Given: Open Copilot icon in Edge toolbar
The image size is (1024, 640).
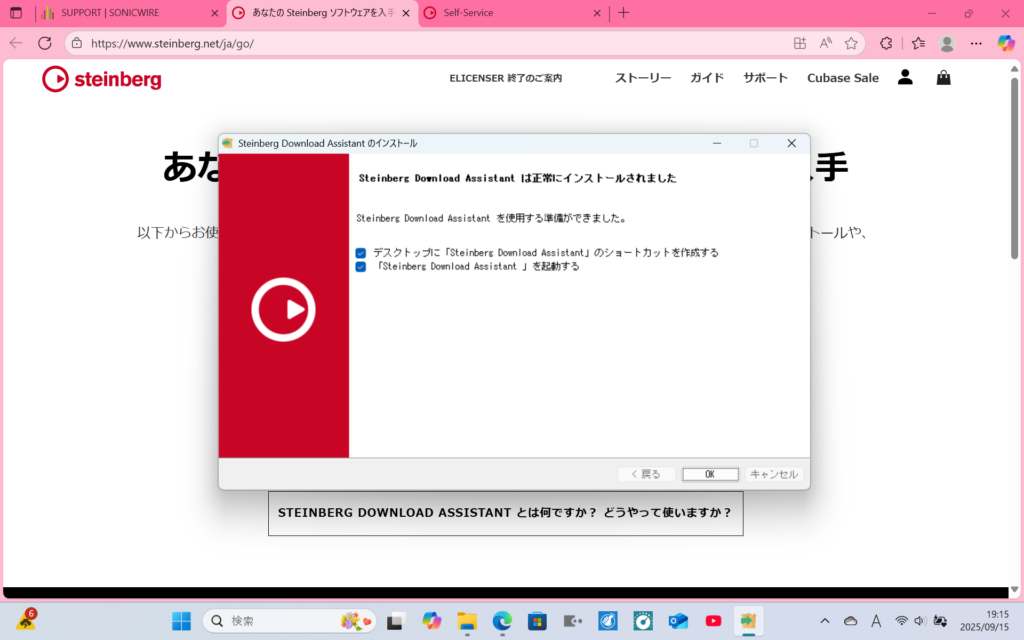Looking at the screenshot, I should (1006, 43).
